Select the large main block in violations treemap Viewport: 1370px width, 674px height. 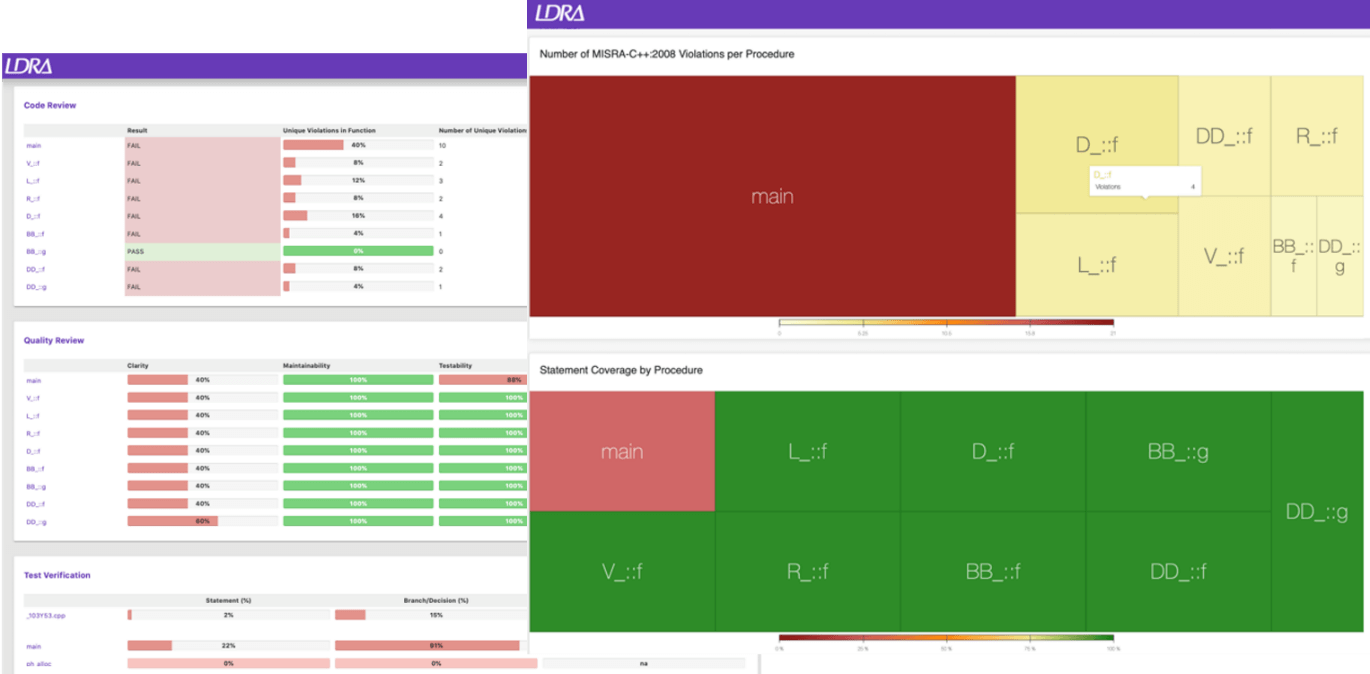coord(772,196)
